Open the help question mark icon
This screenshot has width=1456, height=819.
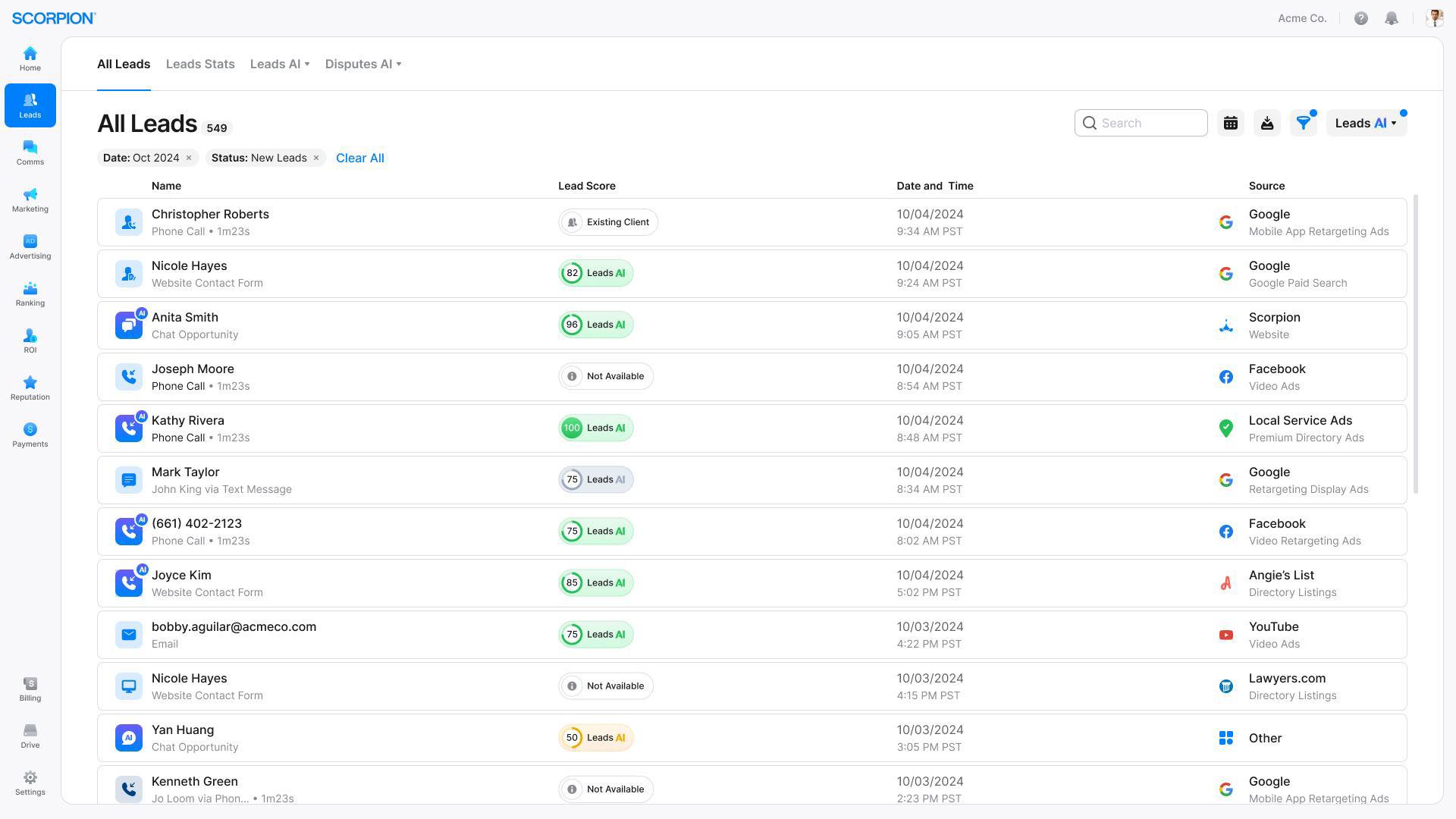click(1361, 18)
